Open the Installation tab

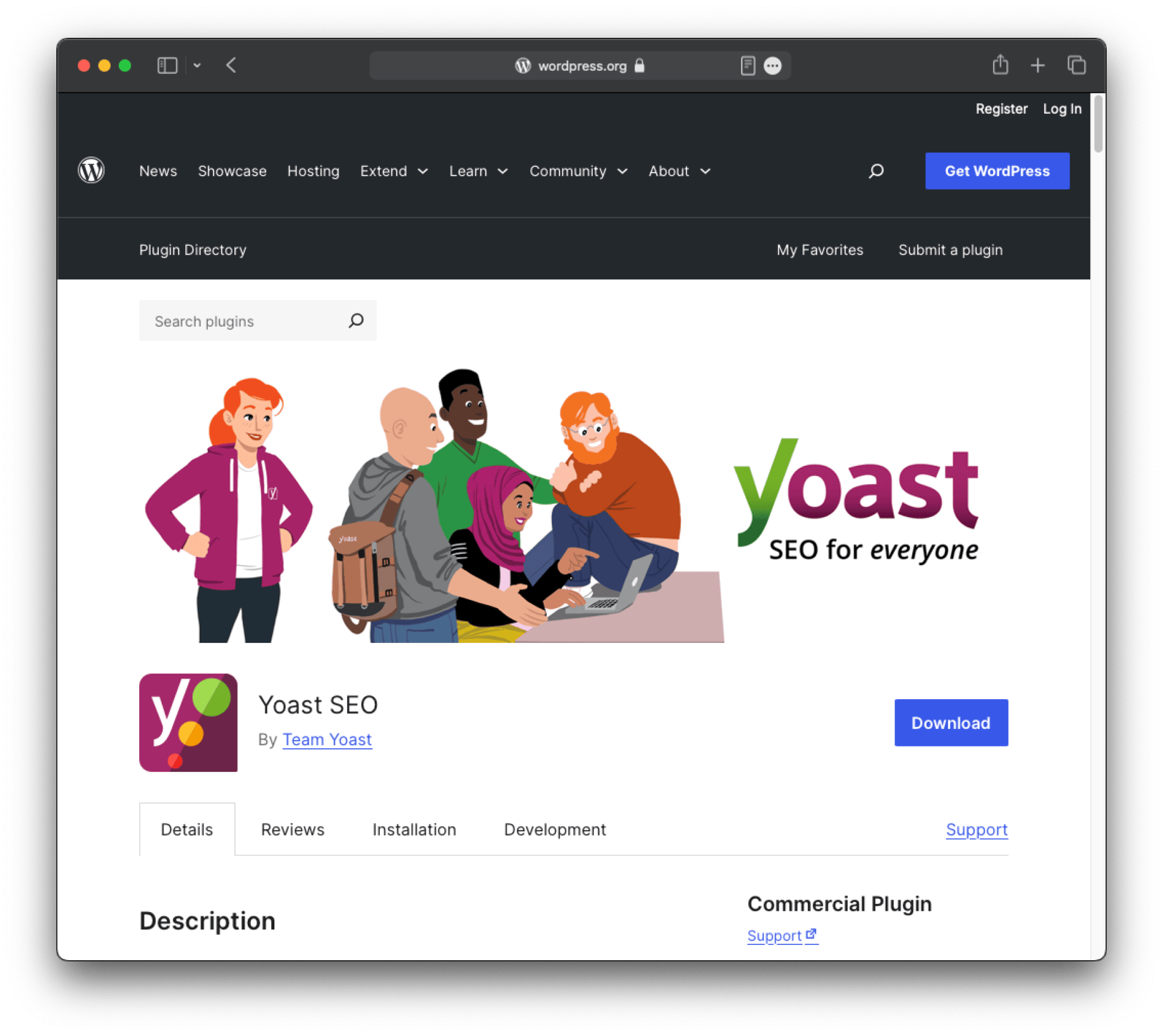coord(414,829)
